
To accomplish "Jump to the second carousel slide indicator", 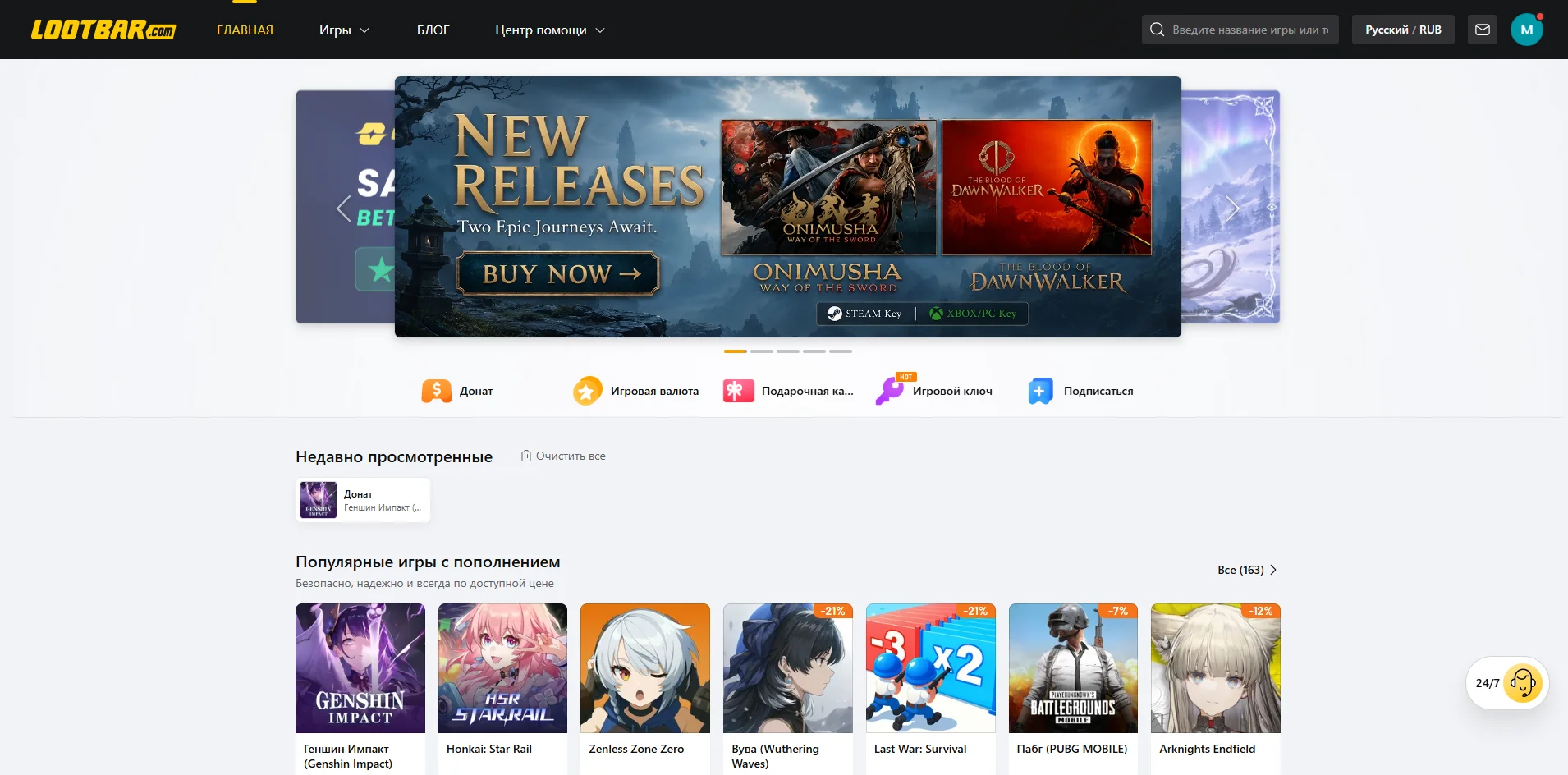I will tap(762, 351).
